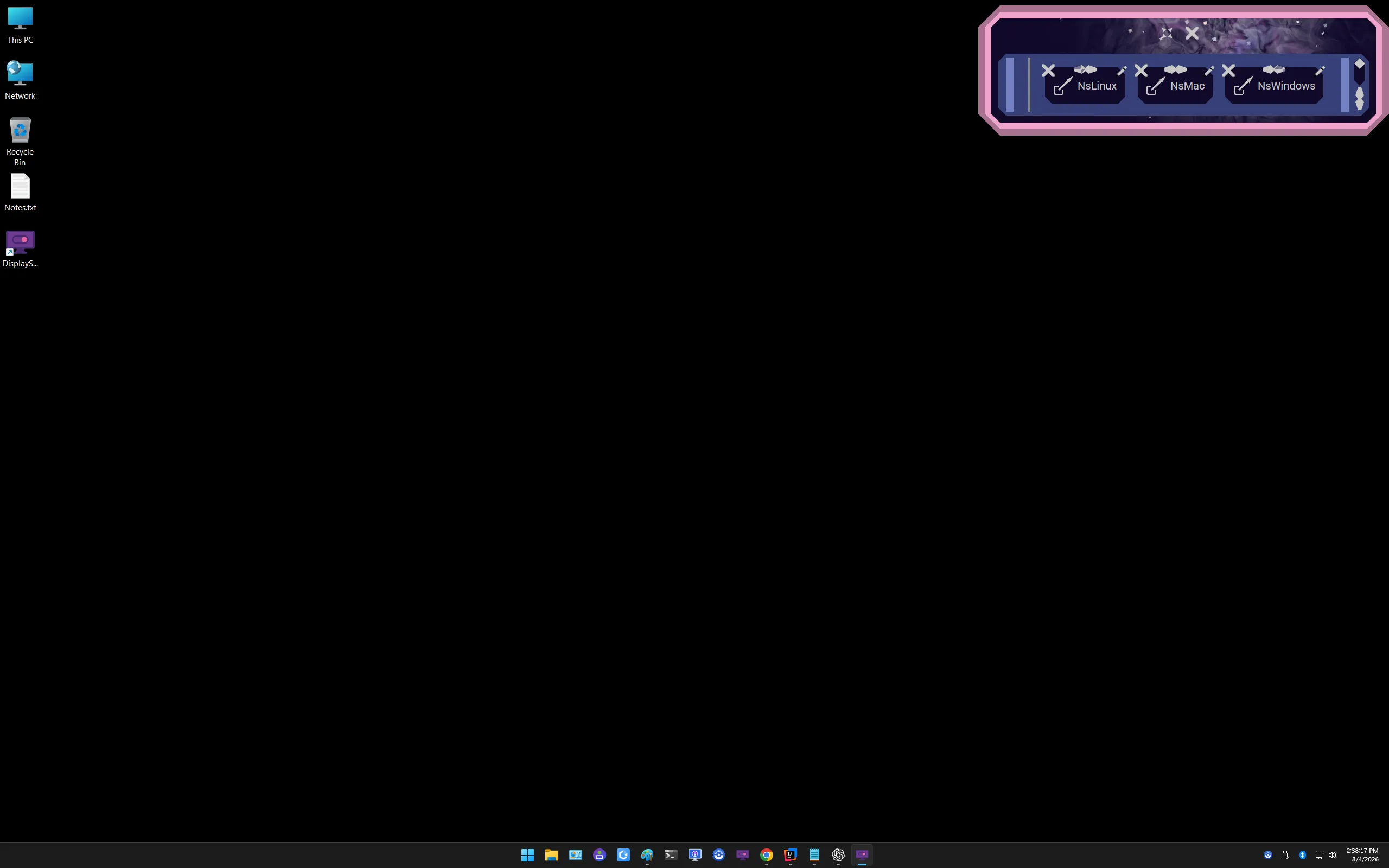Select the Network desktop icon
The image size is (1389, 868).
pyautogui.click(x=20, y=80)
